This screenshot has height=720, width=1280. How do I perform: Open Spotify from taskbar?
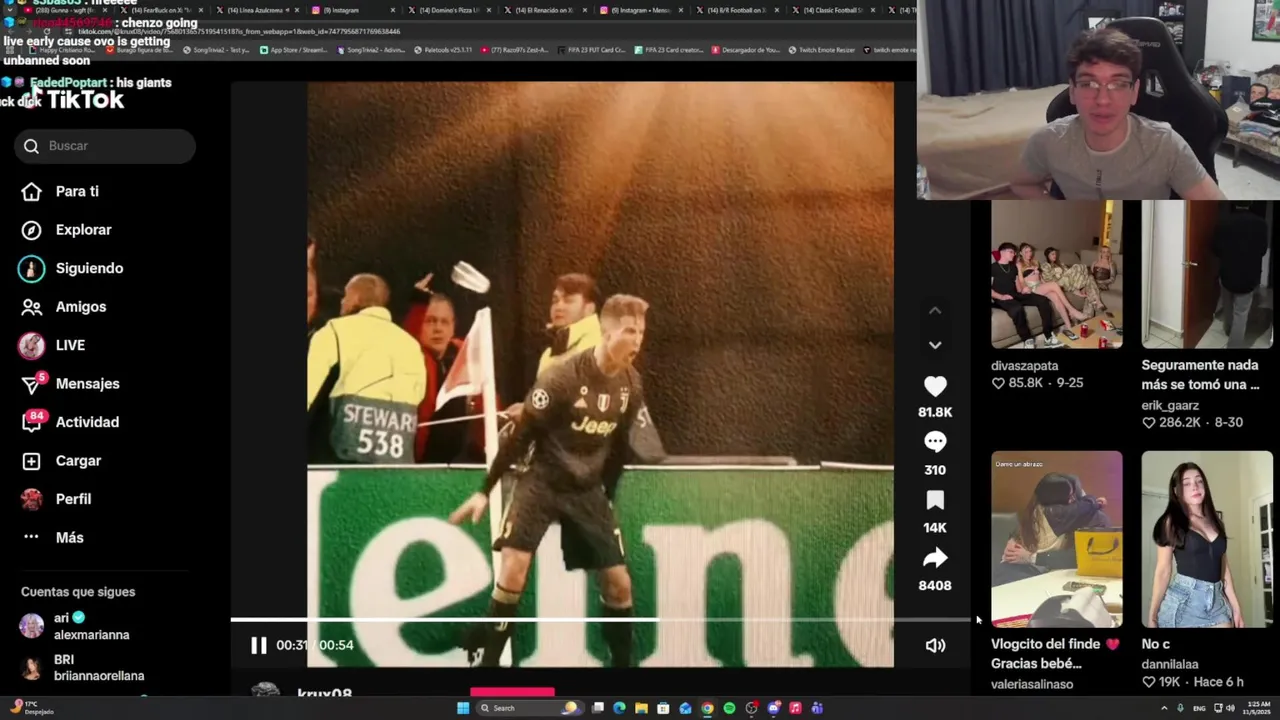(x=729, y=708)
